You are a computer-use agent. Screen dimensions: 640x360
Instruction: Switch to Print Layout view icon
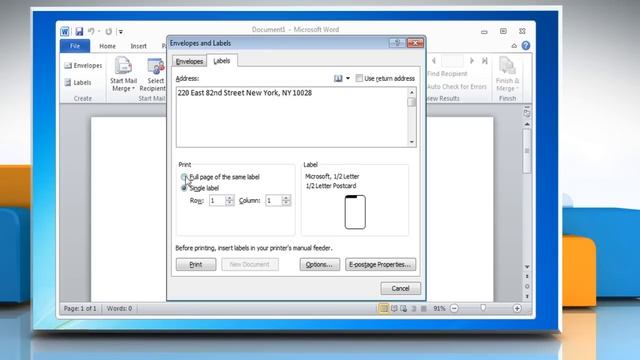[x=383, y=309]
